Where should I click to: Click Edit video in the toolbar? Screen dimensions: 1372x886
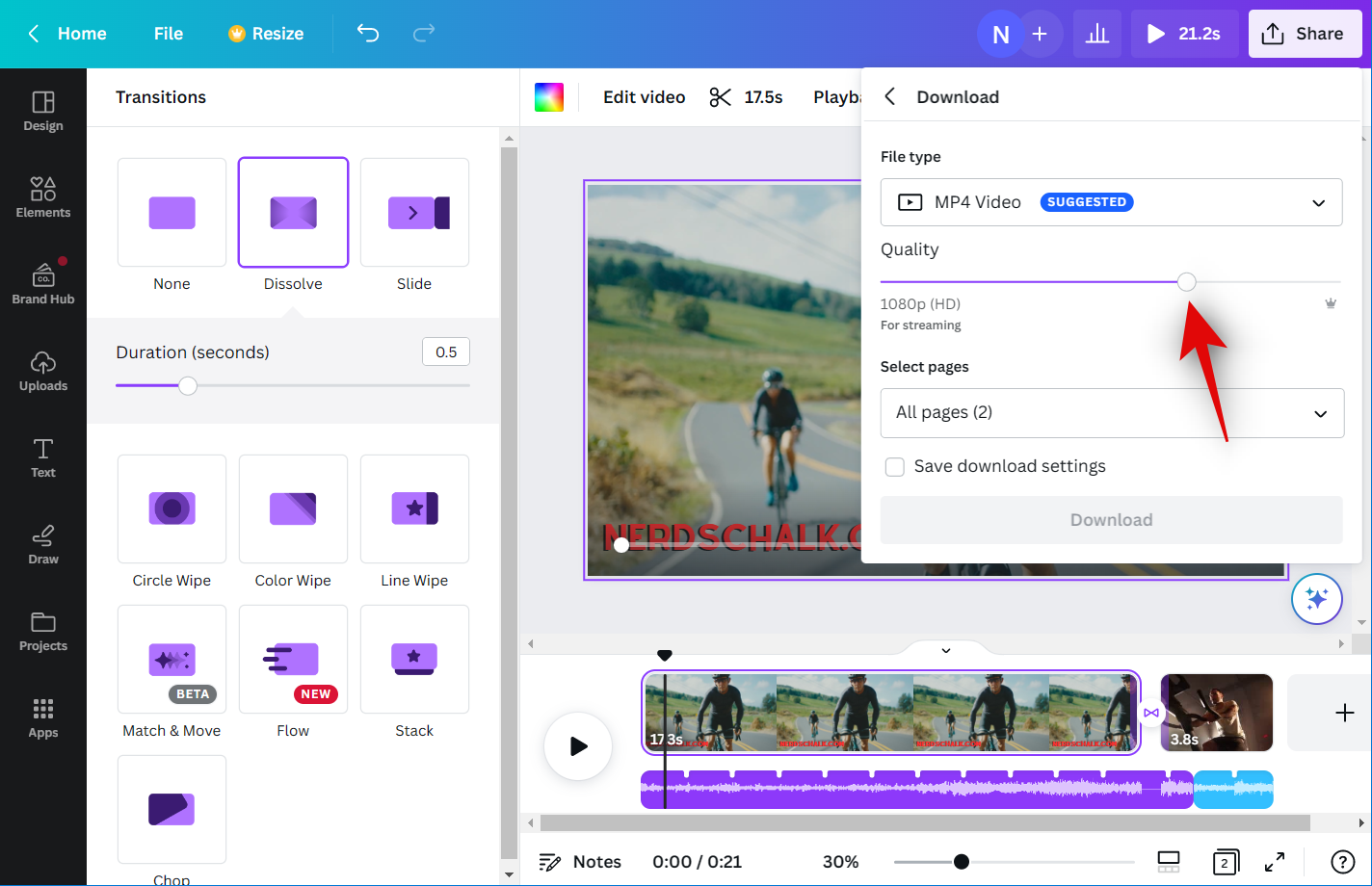click(644, 97)
